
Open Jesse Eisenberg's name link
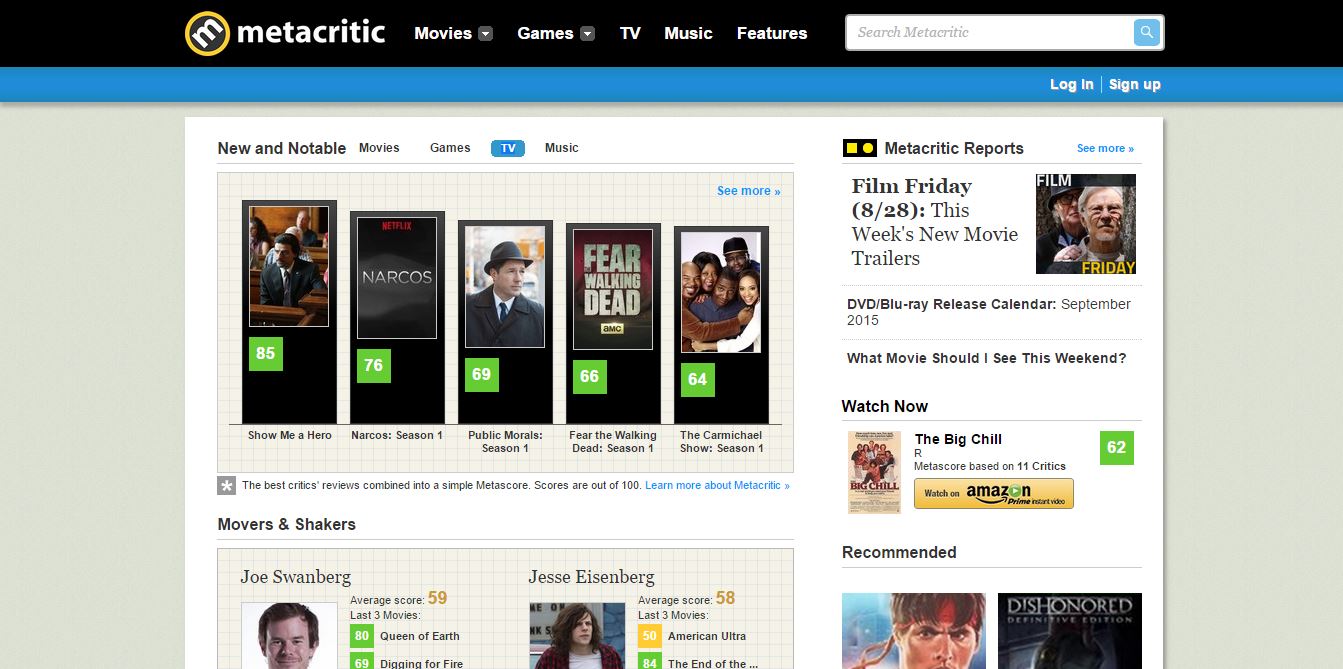tap(592, 577)
